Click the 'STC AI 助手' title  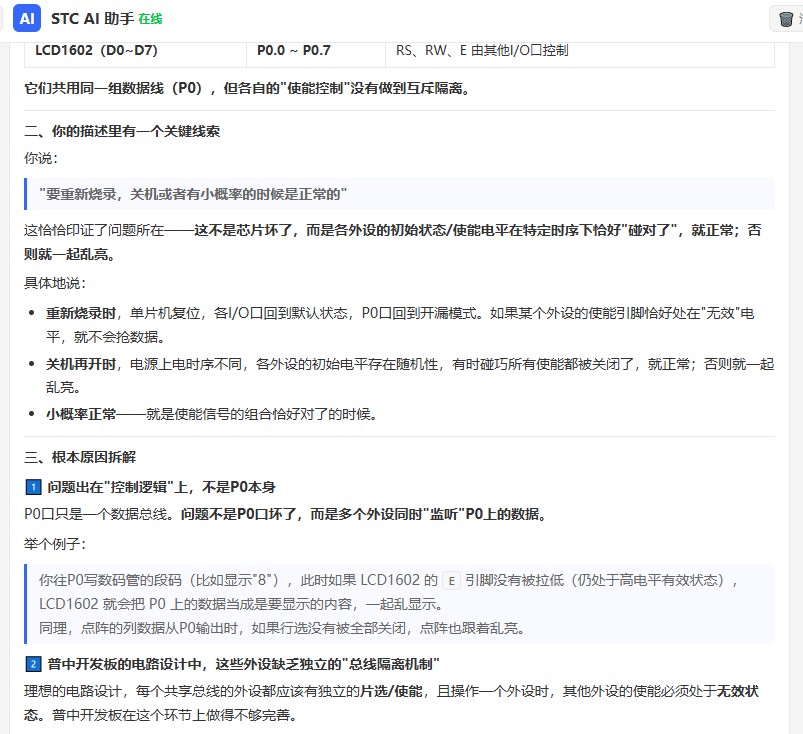pos(92,19)
